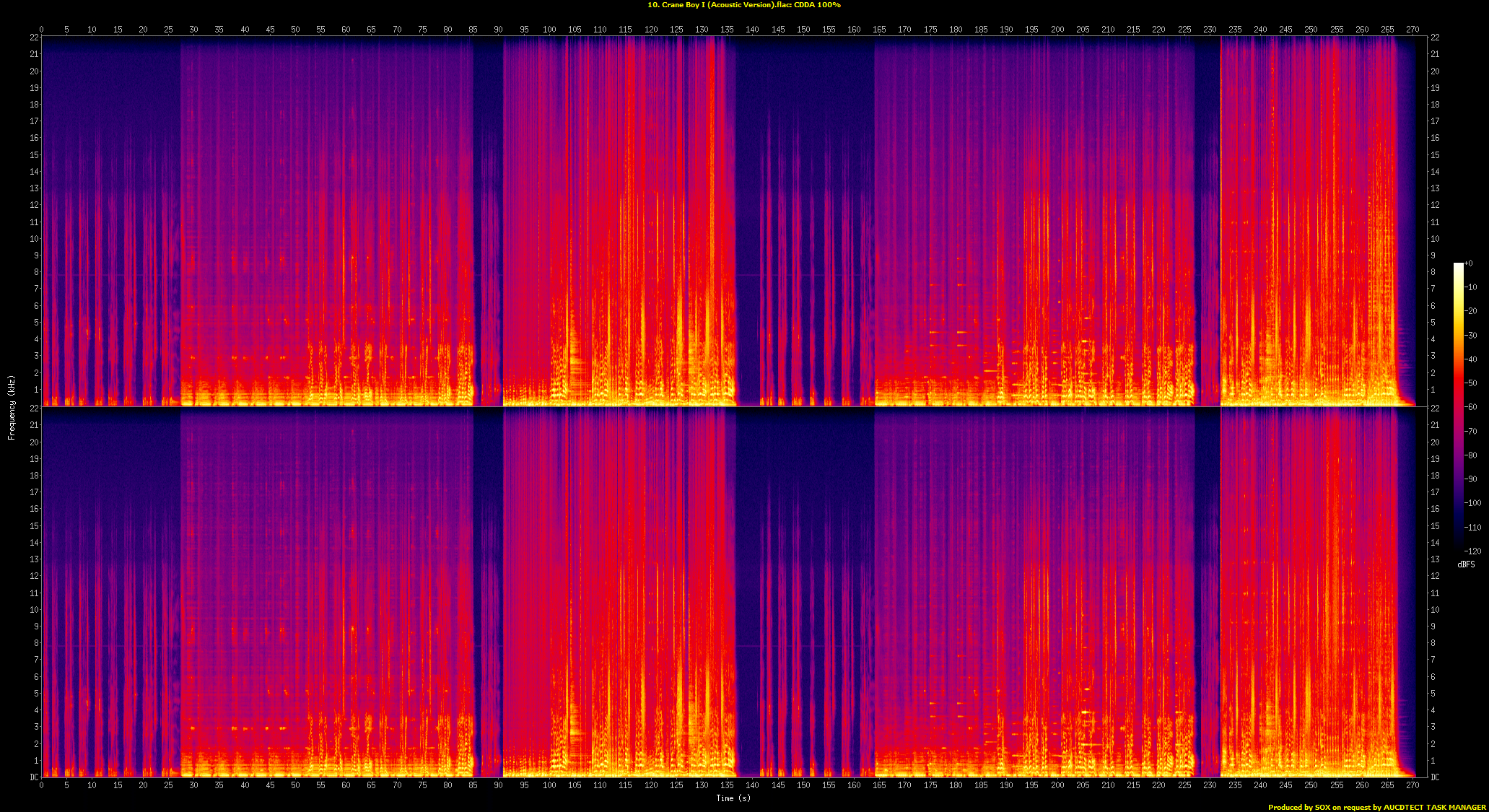Screen dimensions: 1489x812
Task: Click 15 kHz label on lower-left frequency axis
Action: tap(34, 525)
